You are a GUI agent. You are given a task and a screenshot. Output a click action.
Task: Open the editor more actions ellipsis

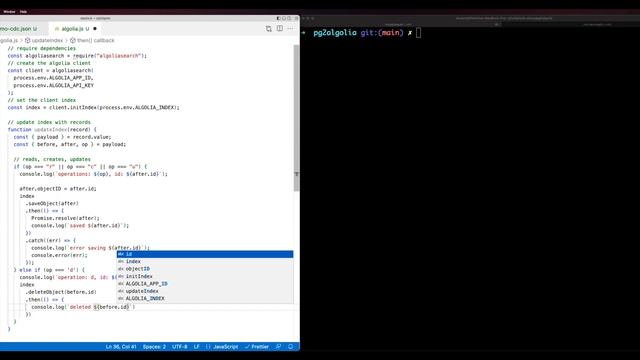[290, 29]
